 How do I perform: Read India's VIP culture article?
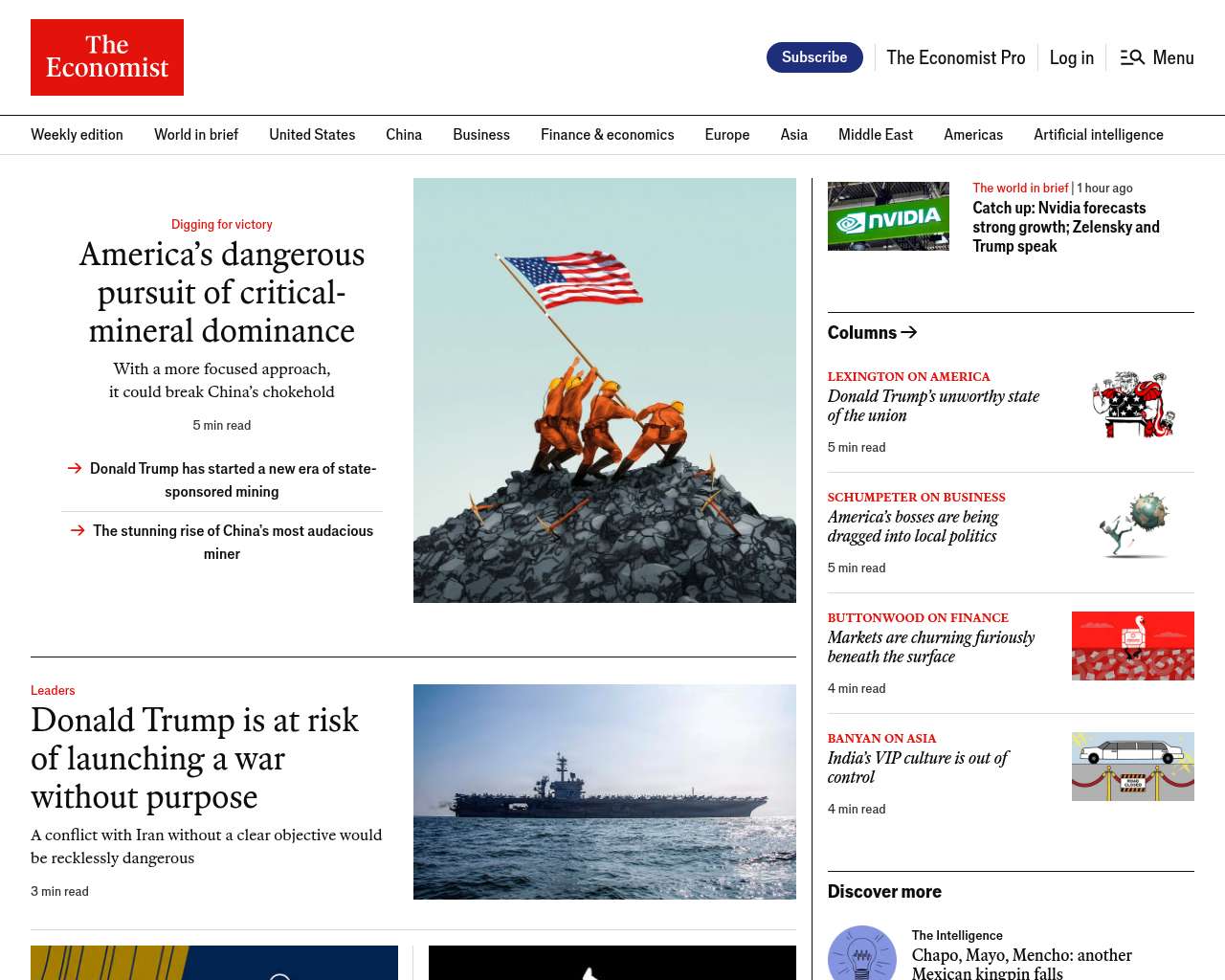click(x=918, y=768)
